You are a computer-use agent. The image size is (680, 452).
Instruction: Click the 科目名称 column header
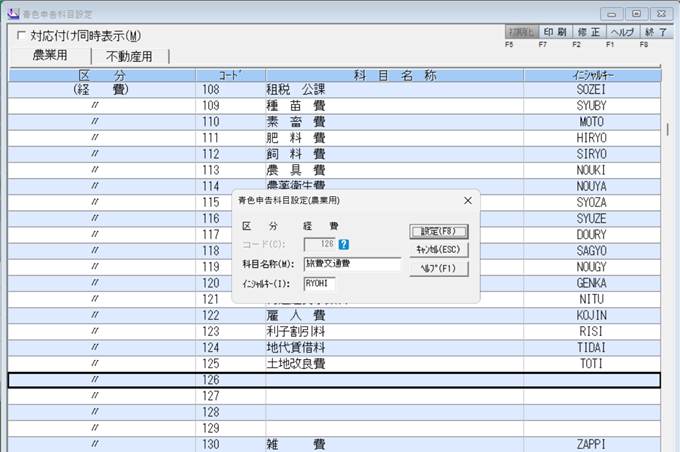pyautogui.click(x=394, y=75)
